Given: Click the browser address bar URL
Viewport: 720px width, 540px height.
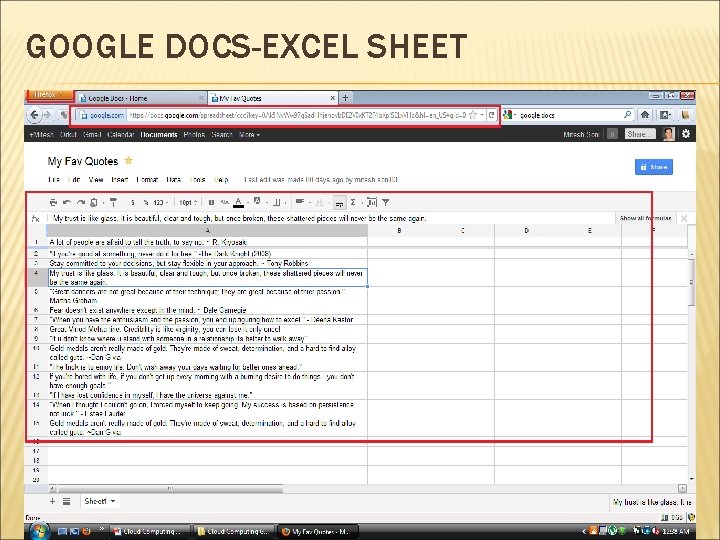Looking at the screenshot, I should click(x=297, y=115).
